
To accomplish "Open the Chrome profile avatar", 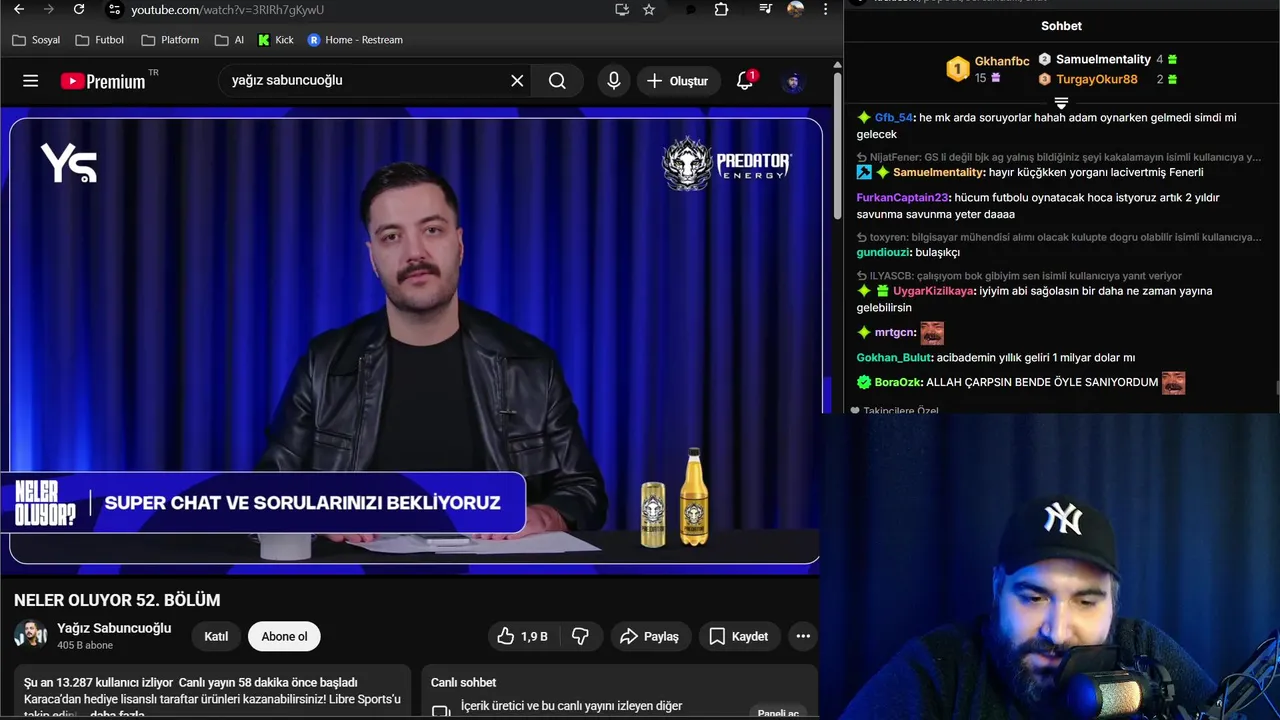I will 795,9.
